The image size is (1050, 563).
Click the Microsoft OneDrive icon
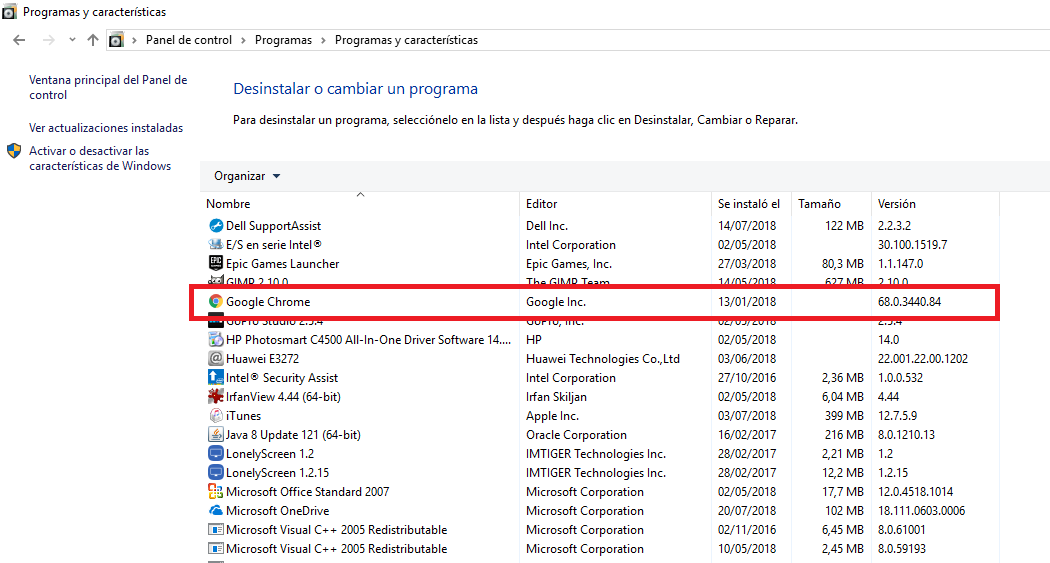pos(215,510)
